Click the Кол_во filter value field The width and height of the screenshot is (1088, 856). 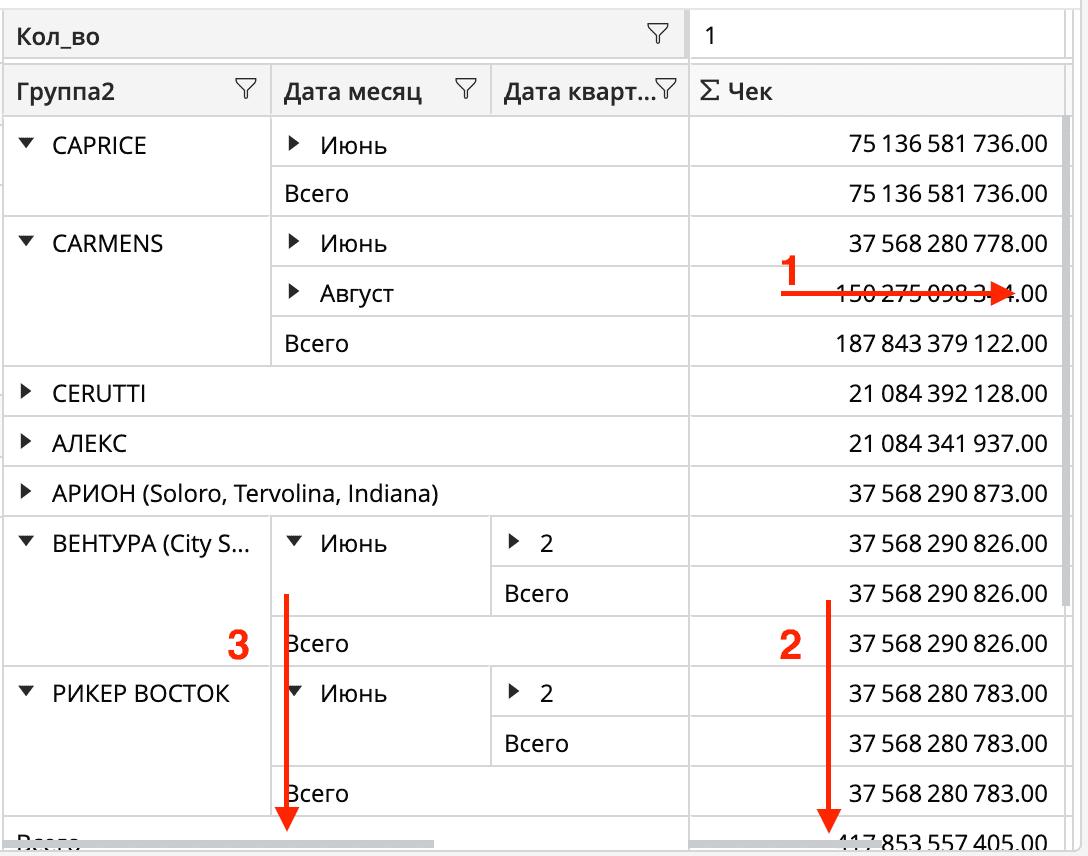click(x=876, y=37)
